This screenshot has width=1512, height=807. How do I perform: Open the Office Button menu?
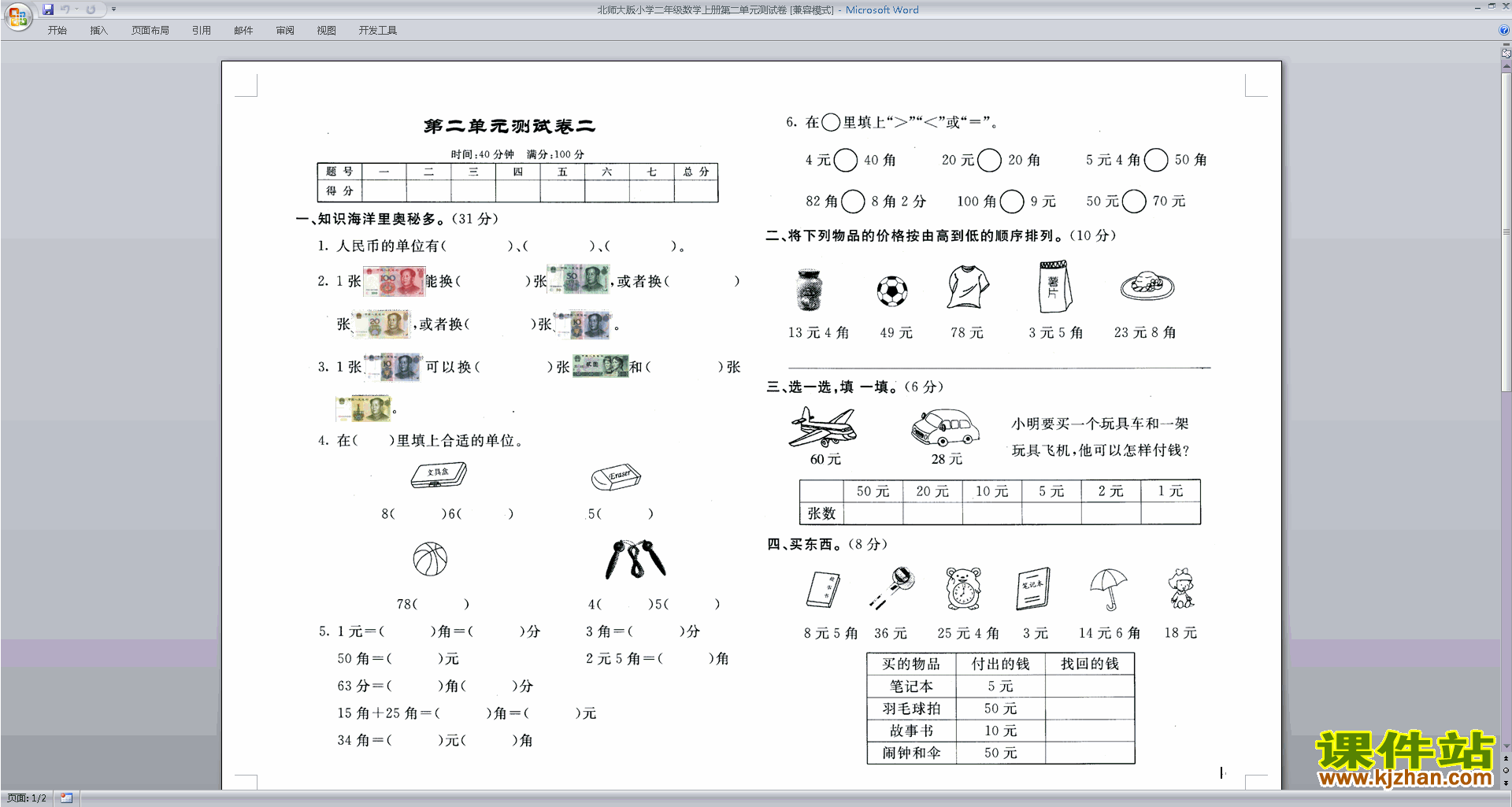pos(17,16)
